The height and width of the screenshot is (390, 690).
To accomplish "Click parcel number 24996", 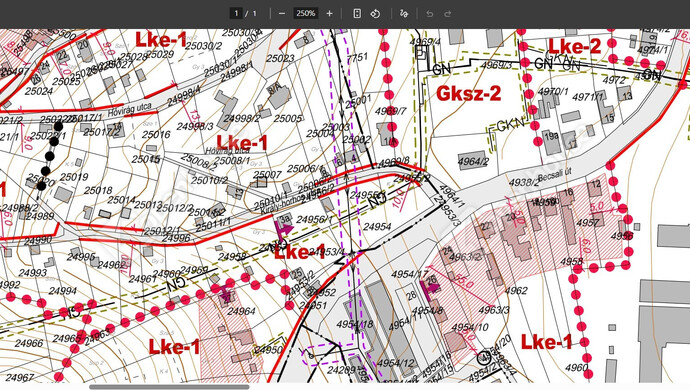I will click(176, 238).
